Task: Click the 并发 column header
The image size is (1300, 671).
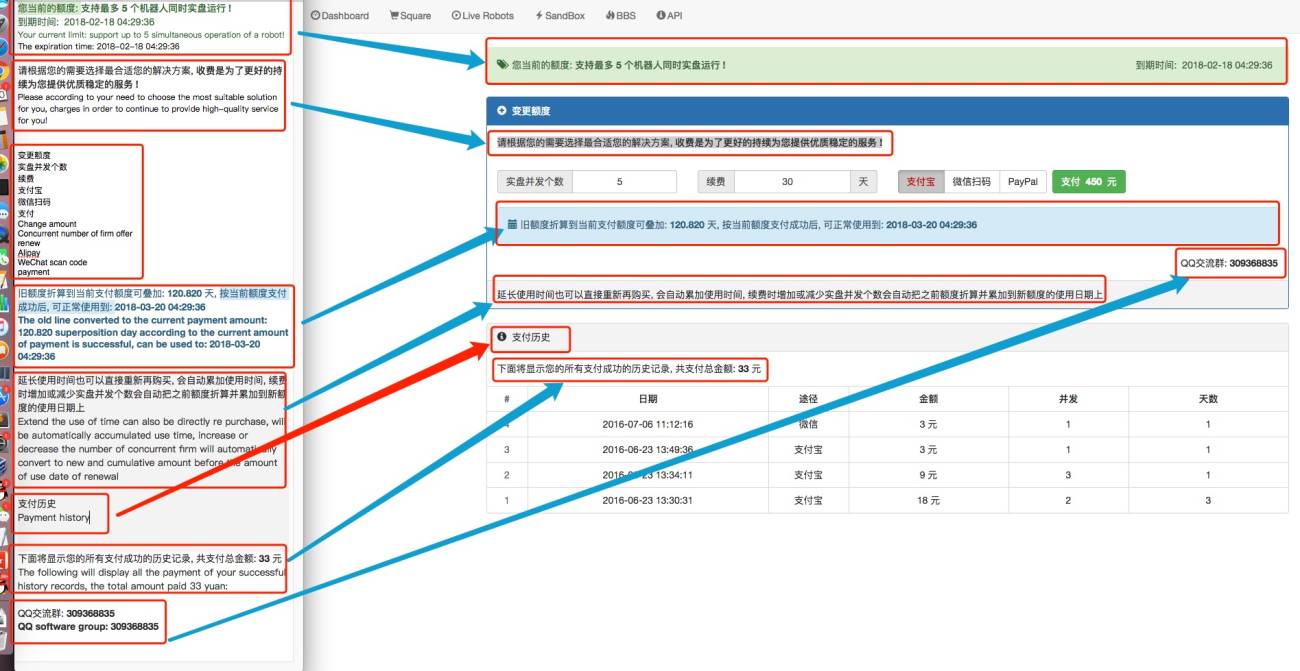Action: click(x=1068, y=398)
